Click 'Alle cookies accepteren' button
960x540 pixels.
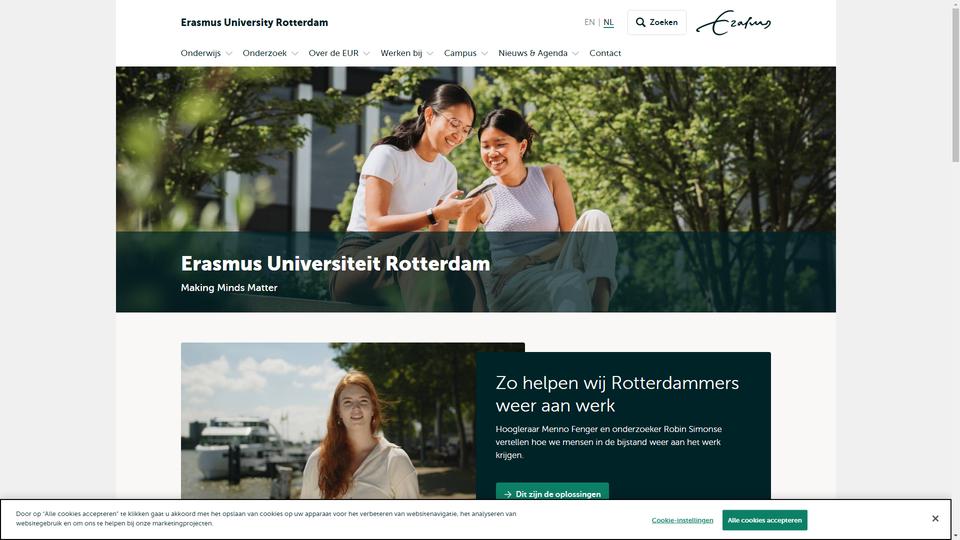pyautogui.click(x=765, y=520)
